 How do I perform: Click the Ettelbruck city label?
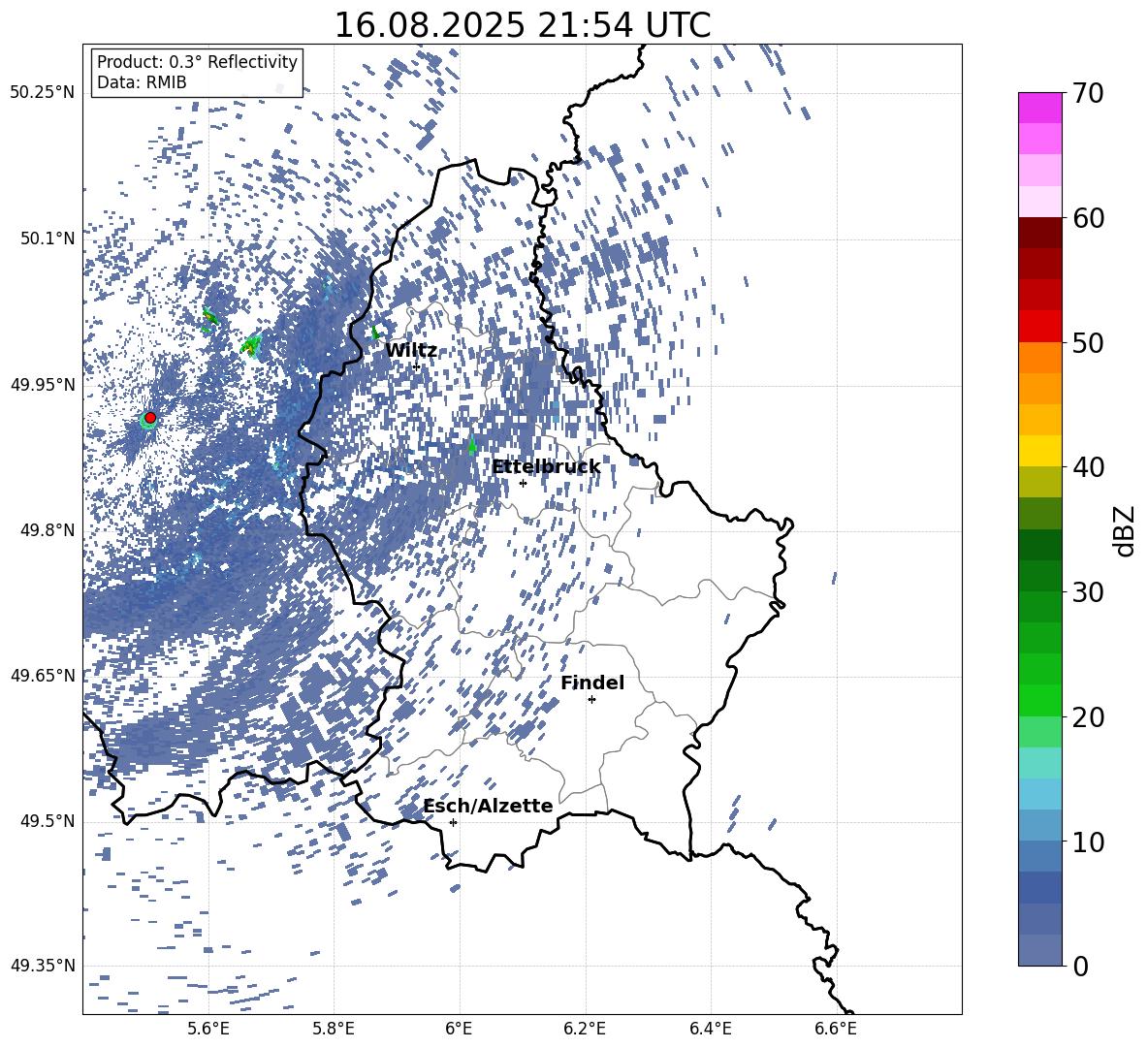coord(546,467)
